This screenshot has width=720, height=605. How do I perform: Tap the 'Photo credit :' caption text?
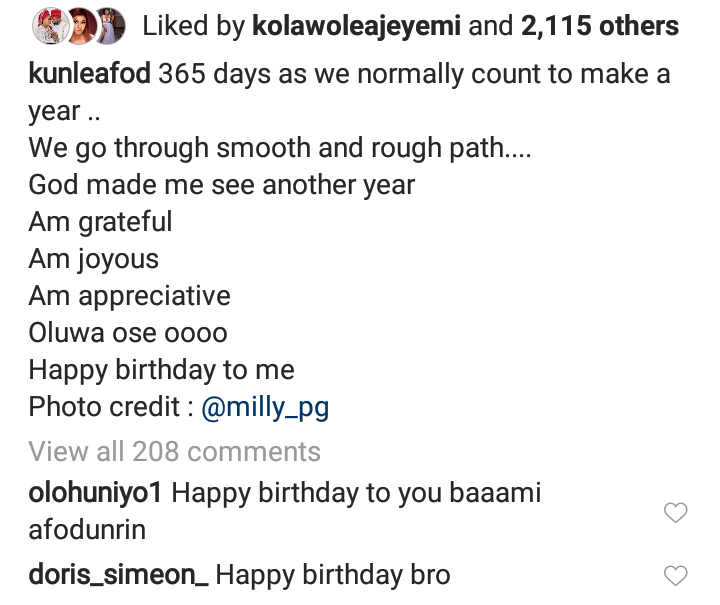click(x=110, y=408)
